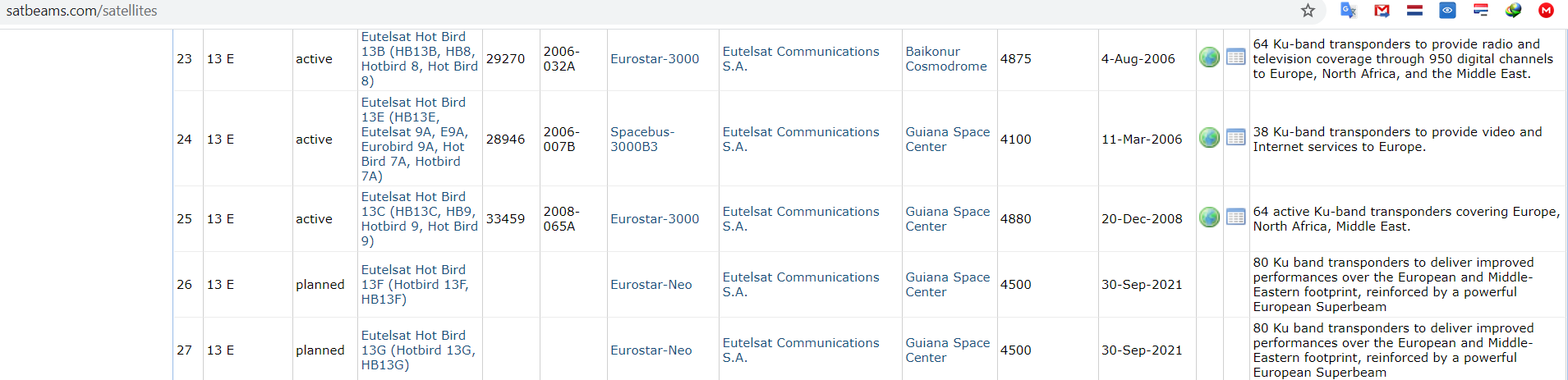
Task: Open the Eutelsat Hot Bird 13G link
Action: (x=419, y=350)
